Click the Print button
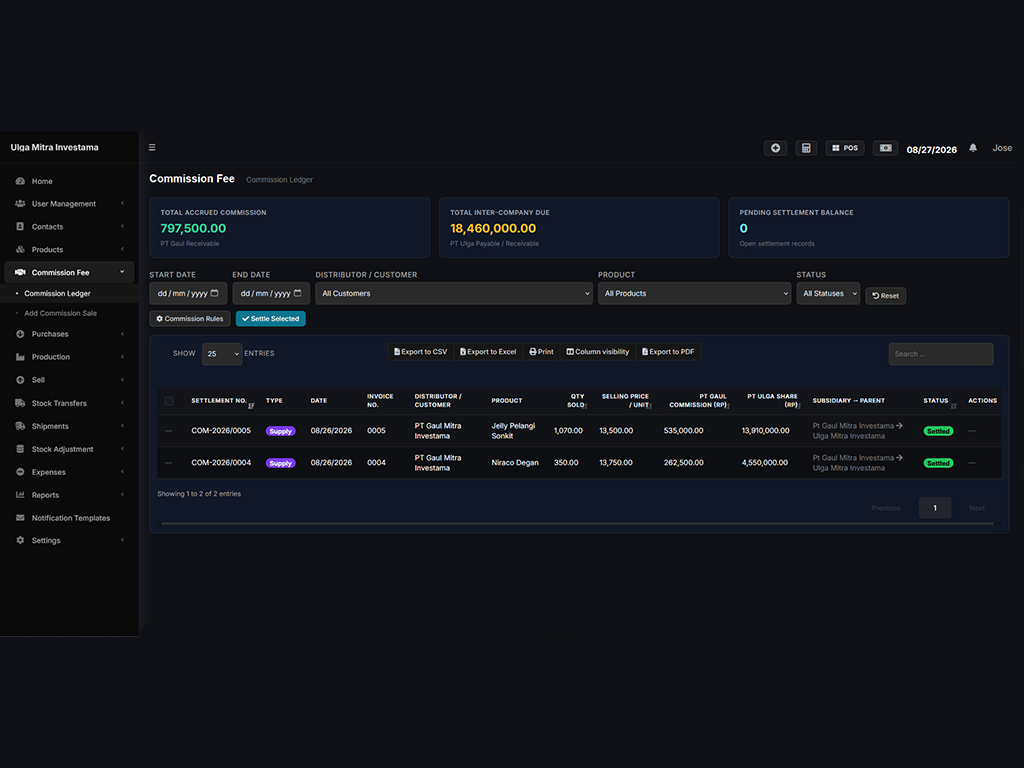This screenshot has height=768, width=1024. 541,351
